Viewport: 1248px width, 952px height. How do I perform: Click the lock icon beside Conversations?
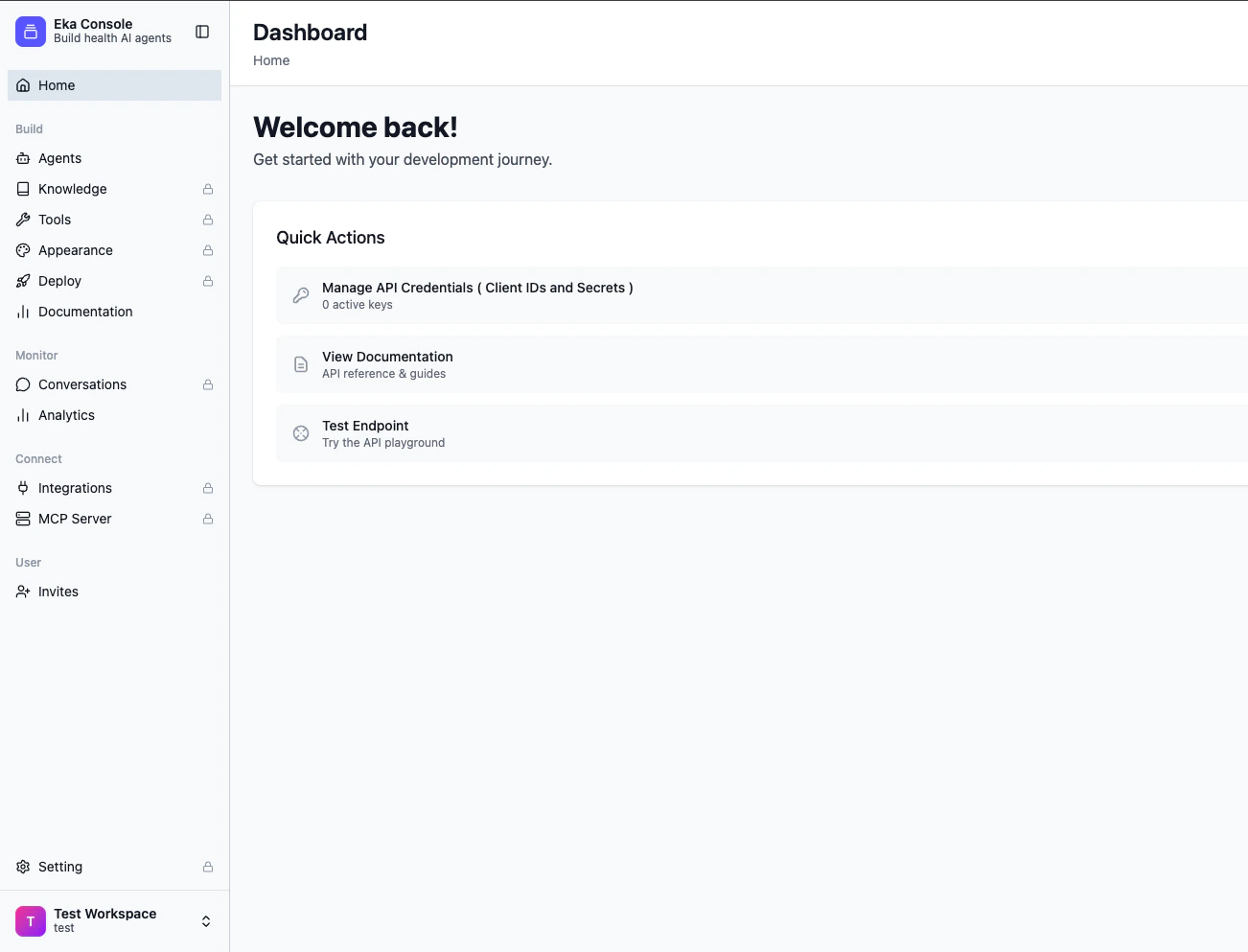[x=208, y=384]
